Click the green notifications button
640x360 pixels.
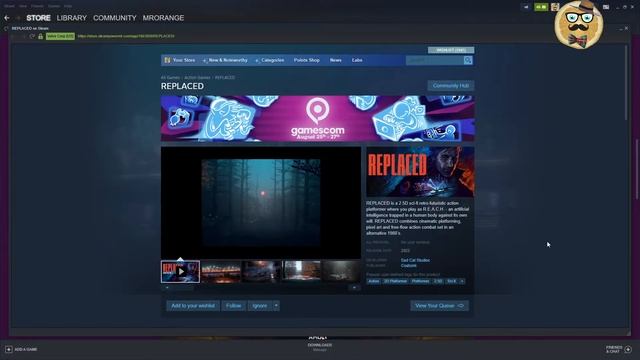(541, 7)
